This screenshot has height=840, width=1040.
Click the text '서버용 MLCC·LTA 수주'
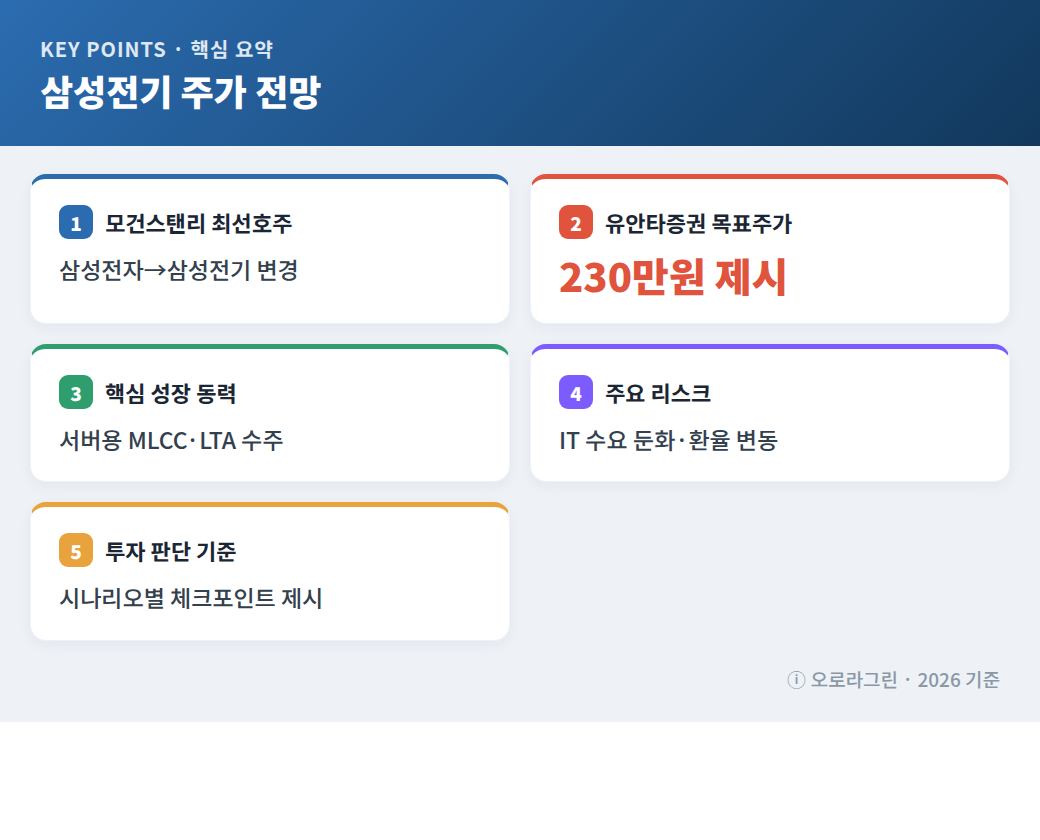point(171,441)
